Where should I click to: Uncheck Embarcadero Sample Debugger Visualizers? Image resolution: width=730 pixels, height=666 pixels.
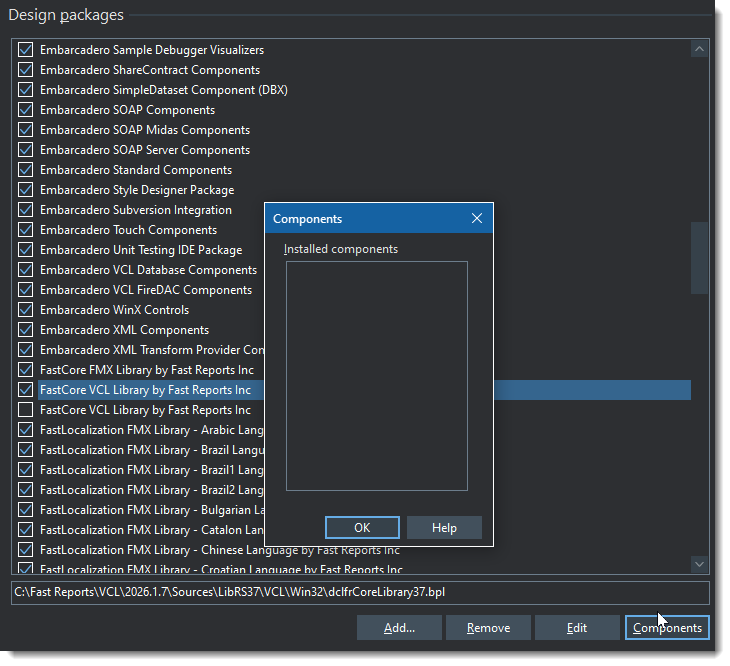tap(26, 50)
